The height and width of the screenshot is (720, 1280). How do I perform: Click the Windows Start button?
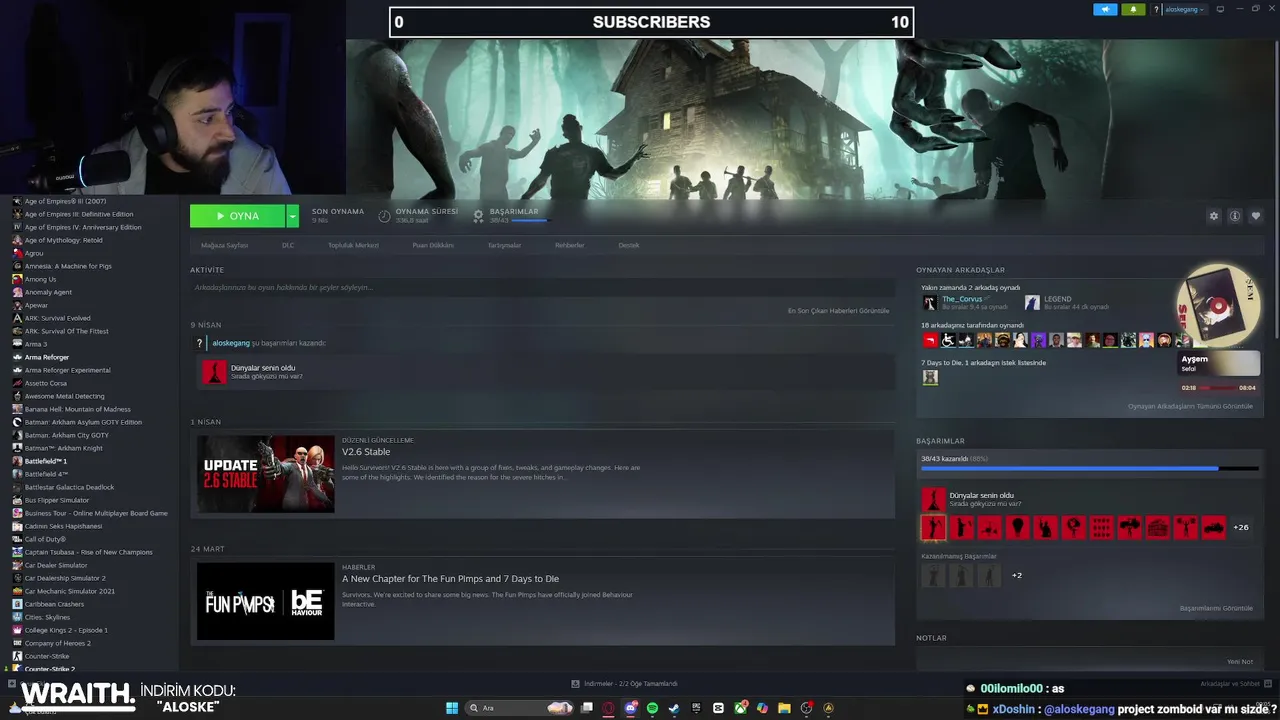[x=452, y=708]
